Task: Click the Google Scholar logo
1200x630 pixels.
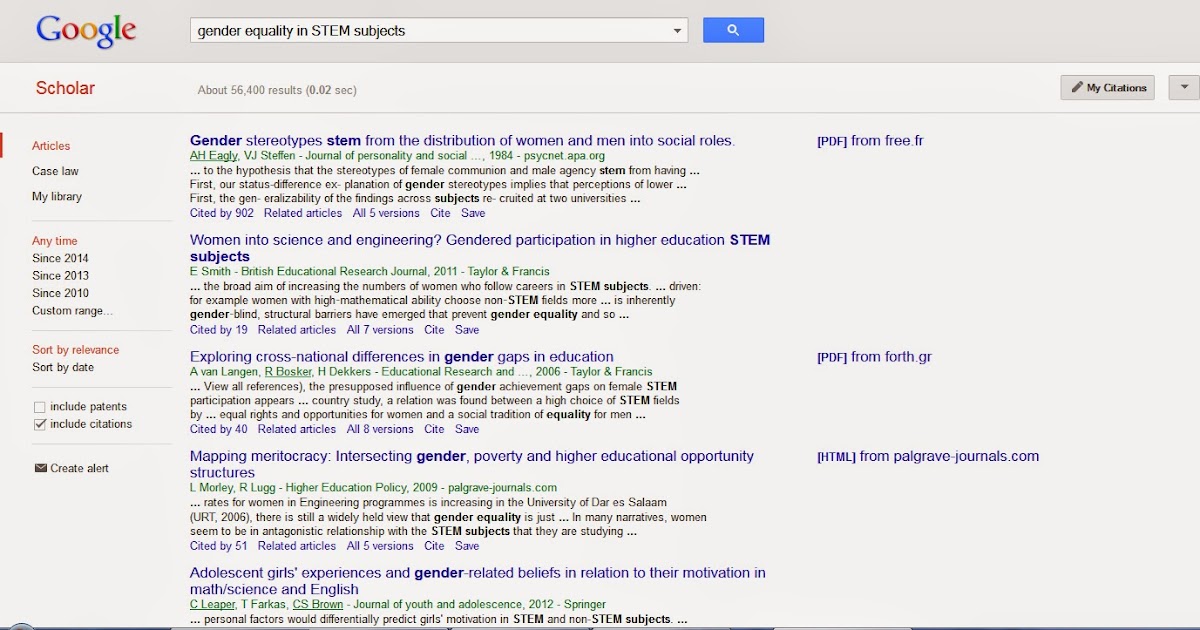Action: click(86, 30)
